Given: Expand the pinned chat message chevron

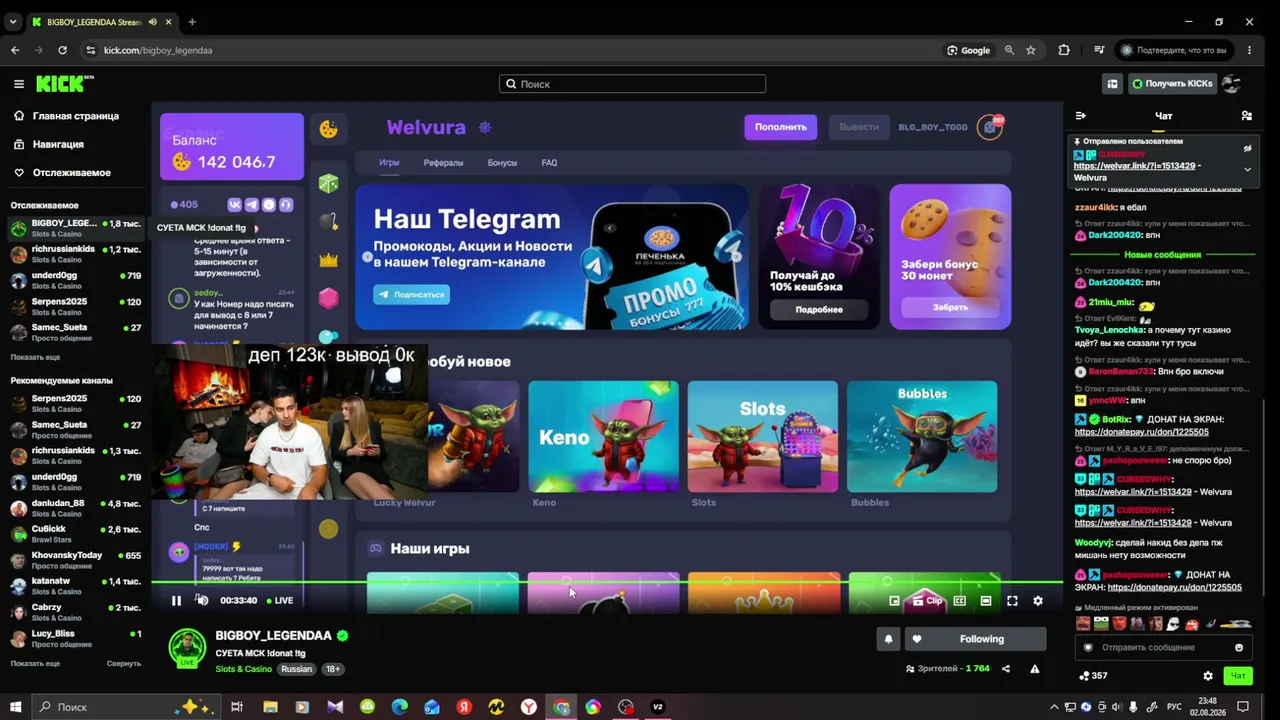Looking at the screenshot, I should (x=1247, y=169).
